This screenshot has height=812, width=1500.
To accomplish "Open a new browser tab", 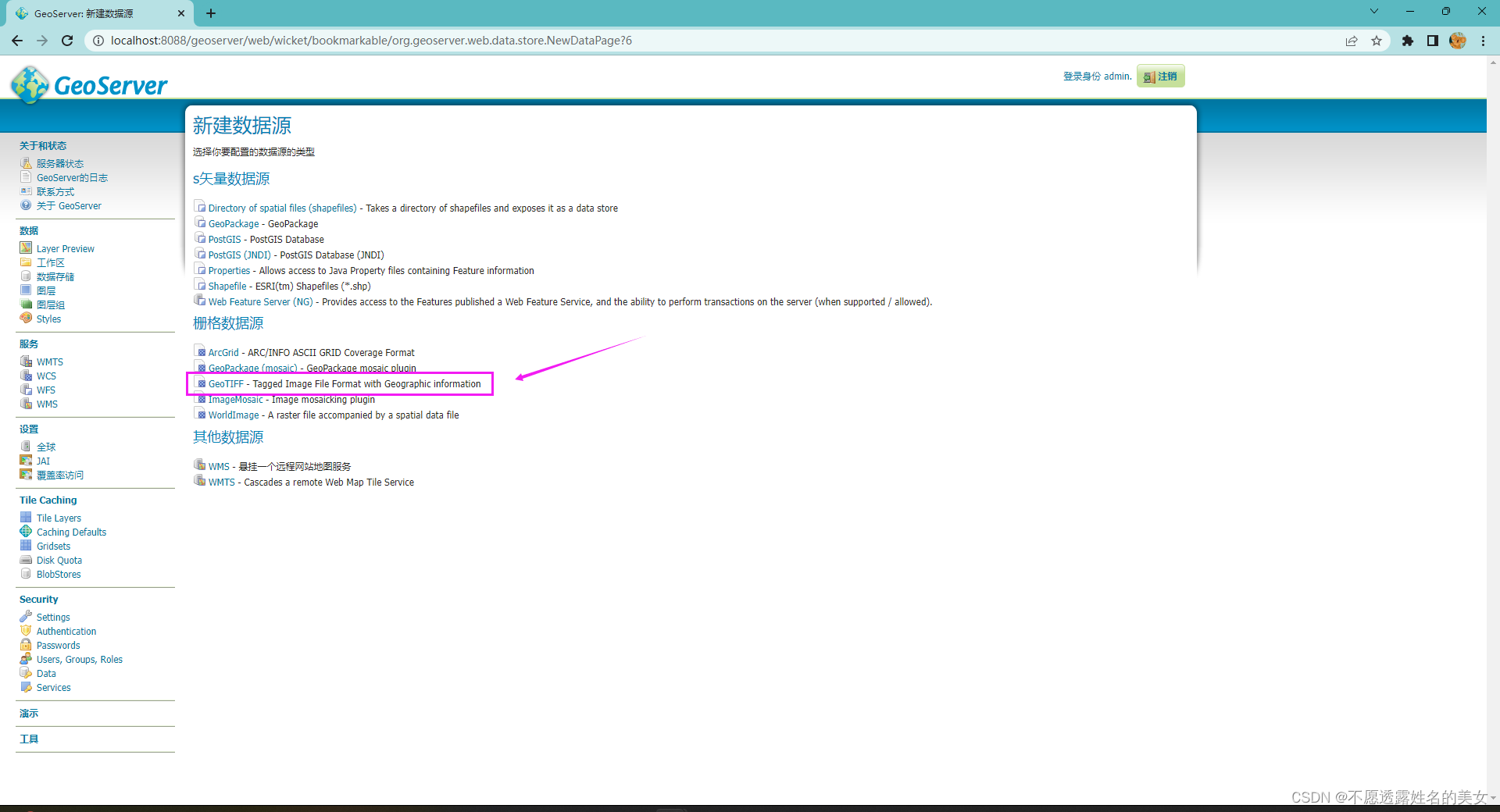I will click(211, 13).
